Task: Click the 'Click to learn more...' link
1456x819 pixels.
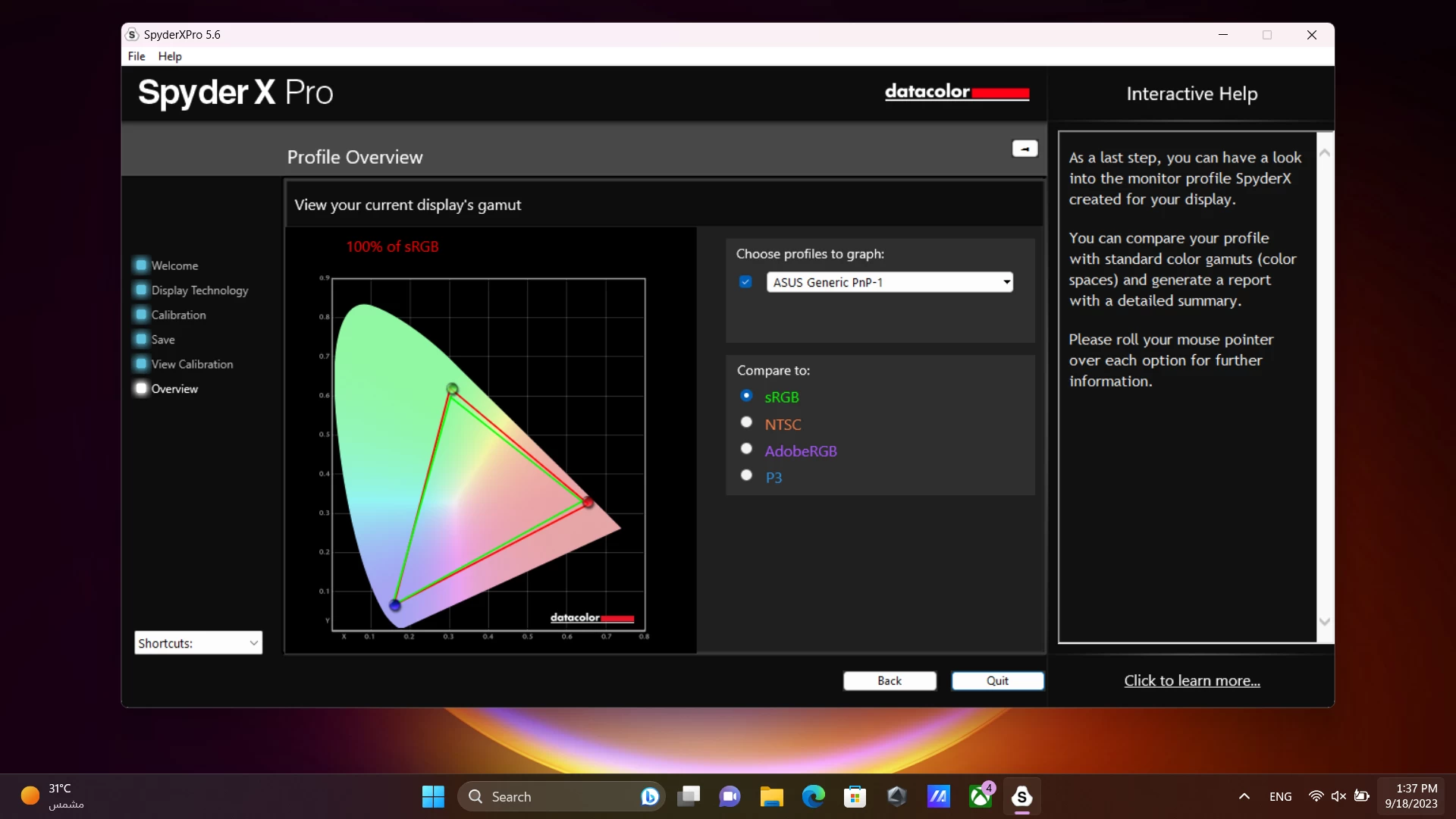Action: [x=1191, y=680]
